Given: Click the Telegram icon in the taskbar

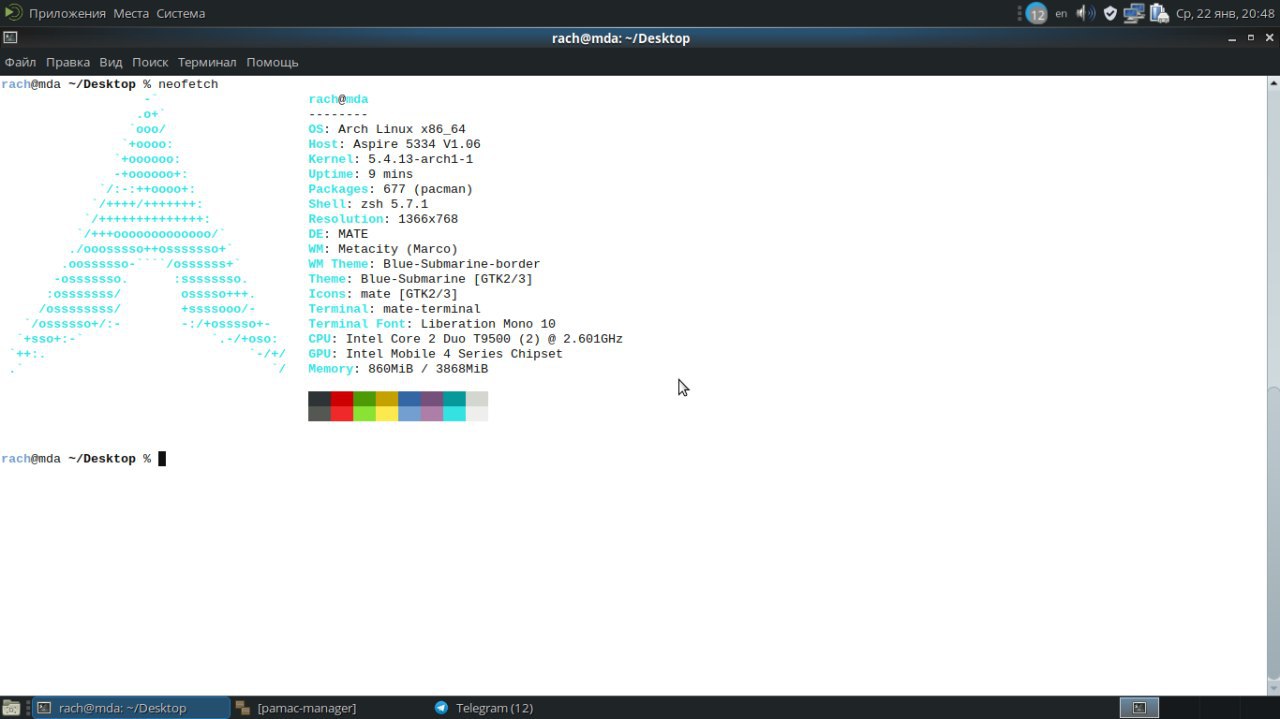Looking at the screenshot, I should [441, 708].
